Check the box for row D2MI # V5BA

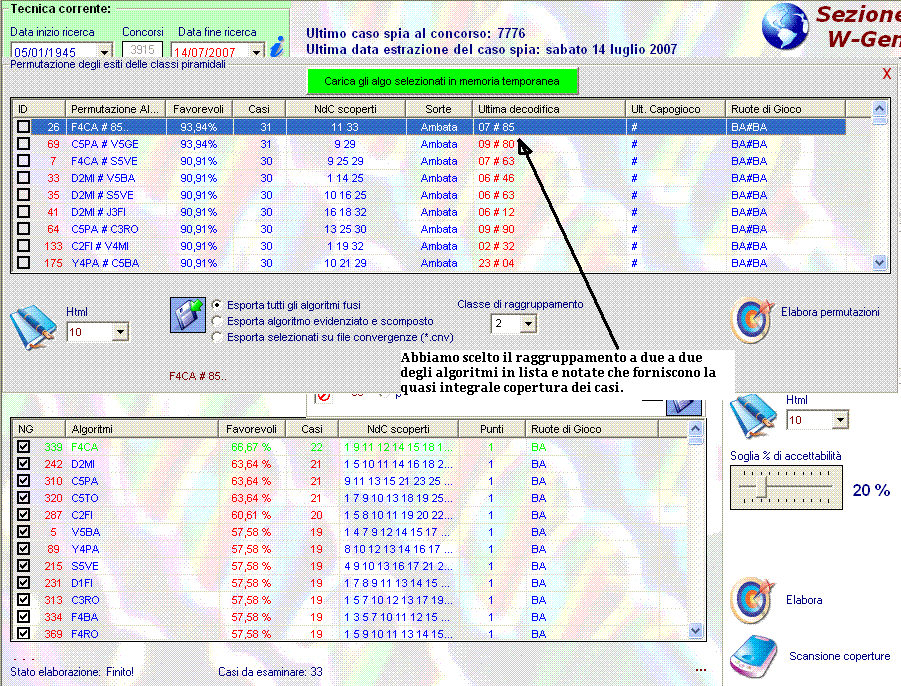point(24,178)
